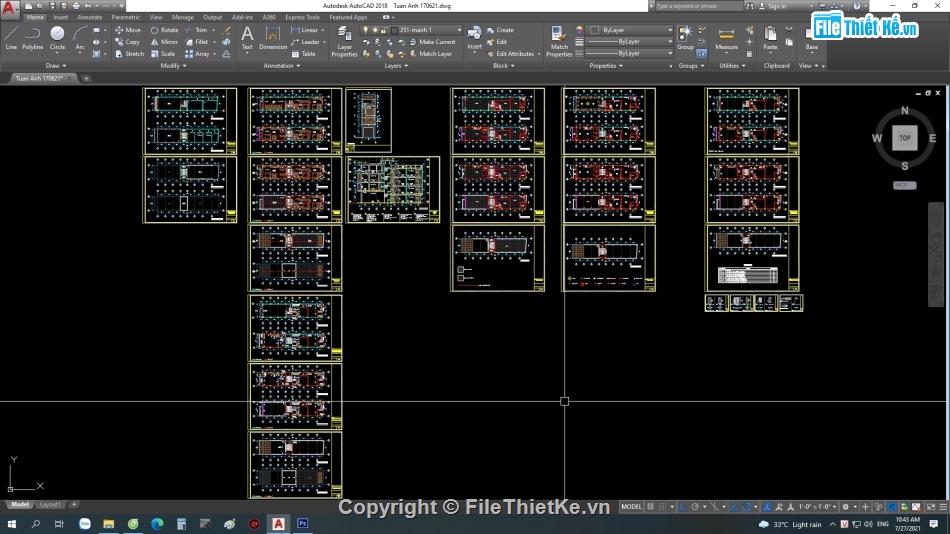This screenshot has width=950, height=534.
Task: Activate the Copy command
Action: [x=128, y=42]
